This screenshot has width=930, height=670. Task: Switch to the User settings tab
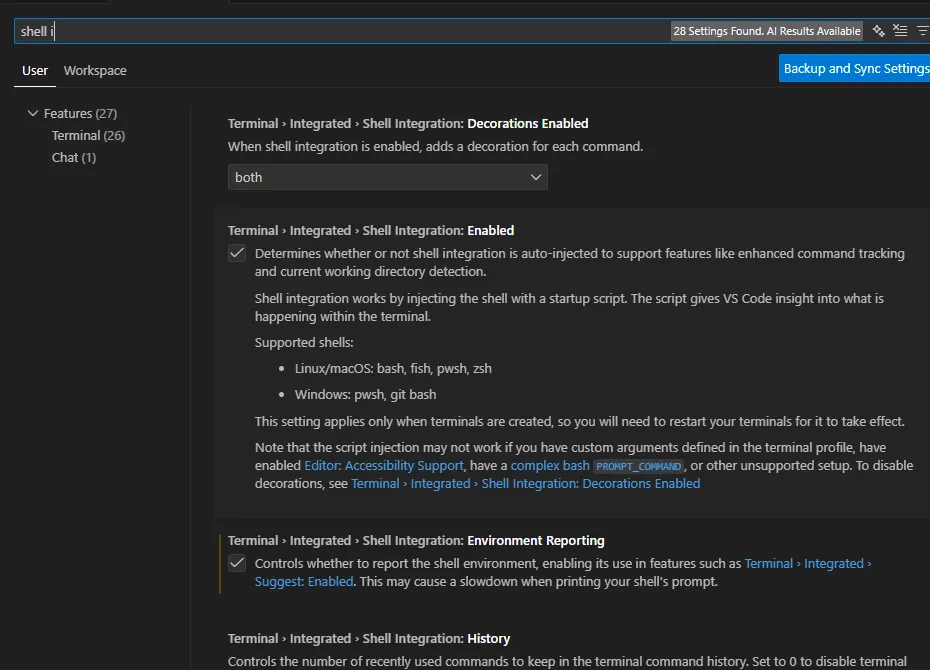pos(35,71)
